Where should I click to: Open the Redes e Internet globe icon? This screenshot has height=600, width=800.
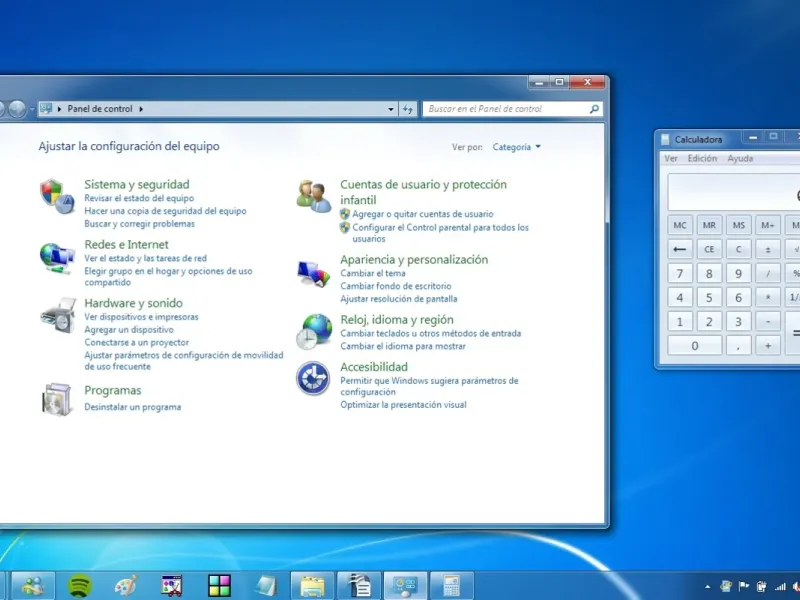pyautogui.click(x=57, y=258)
